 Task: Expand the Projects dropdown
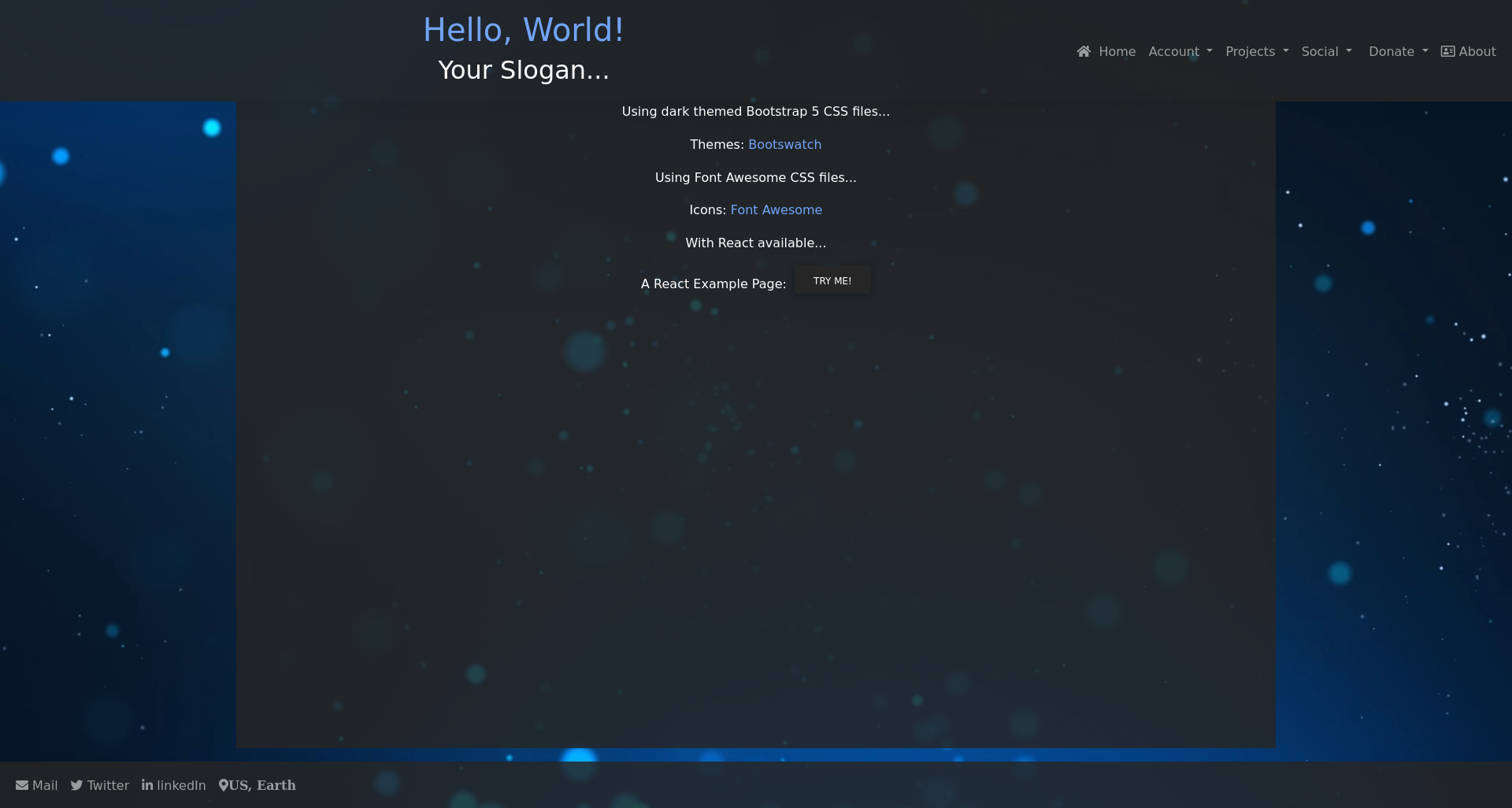point(1257,51)
